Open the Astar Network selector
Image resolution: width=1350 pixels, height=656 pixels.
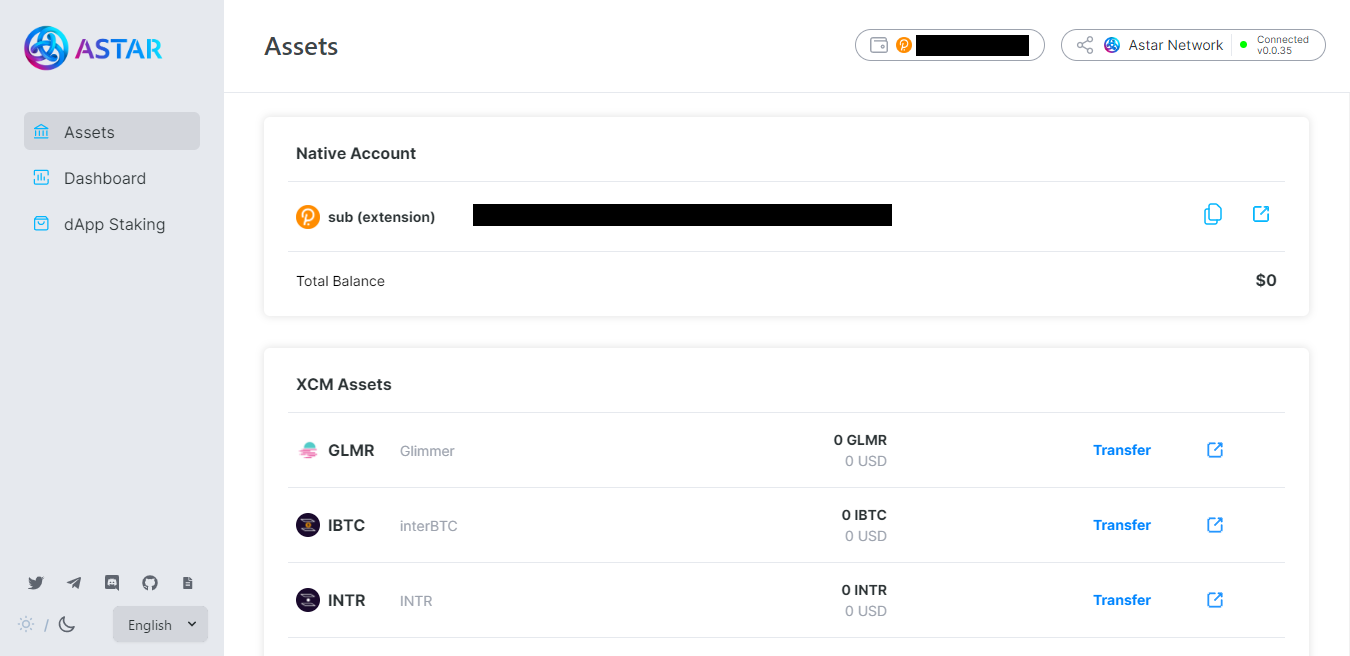1192,45
